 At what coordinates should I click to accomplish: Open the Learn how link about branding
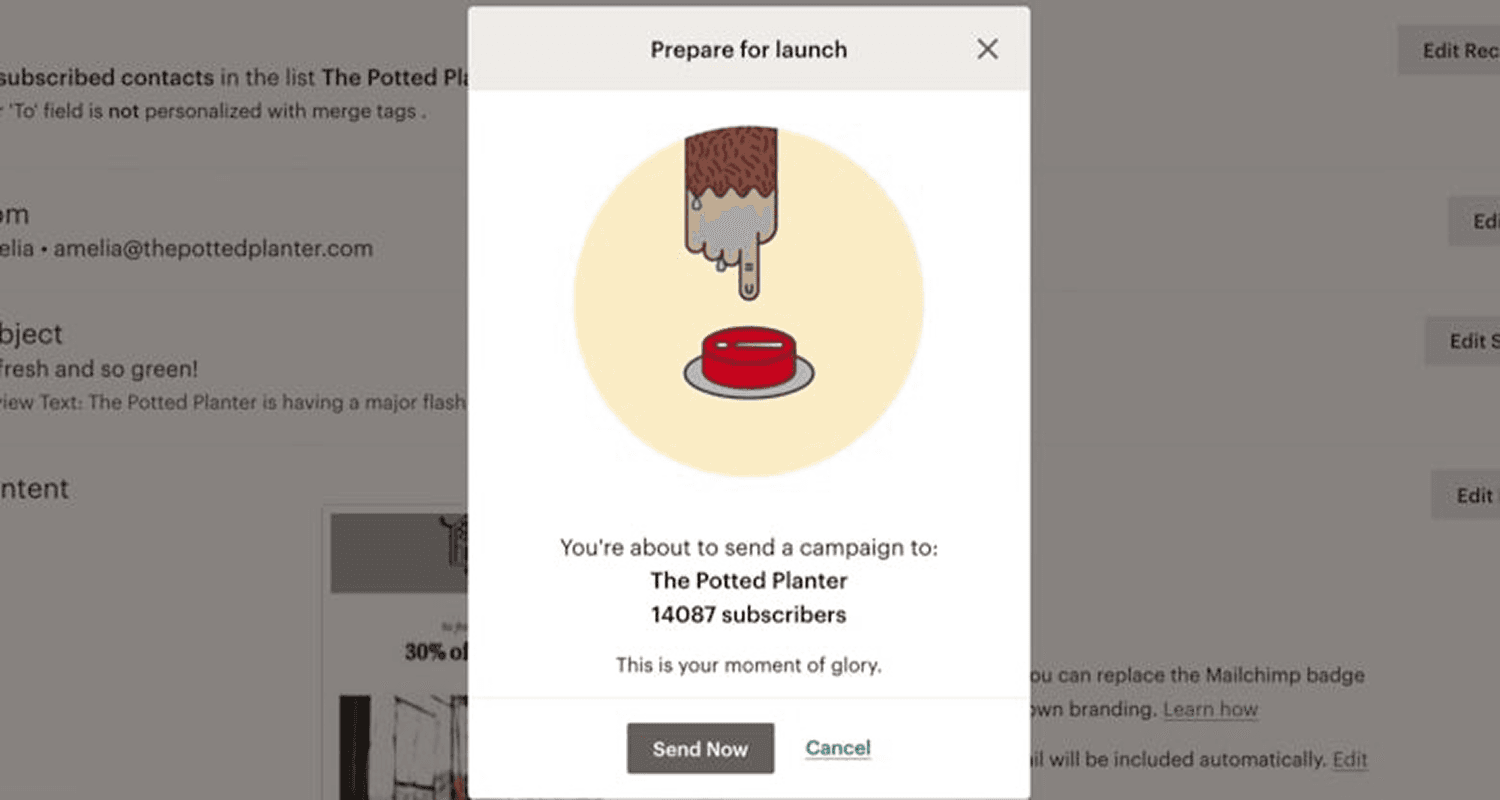click(x=1211, y=709)
